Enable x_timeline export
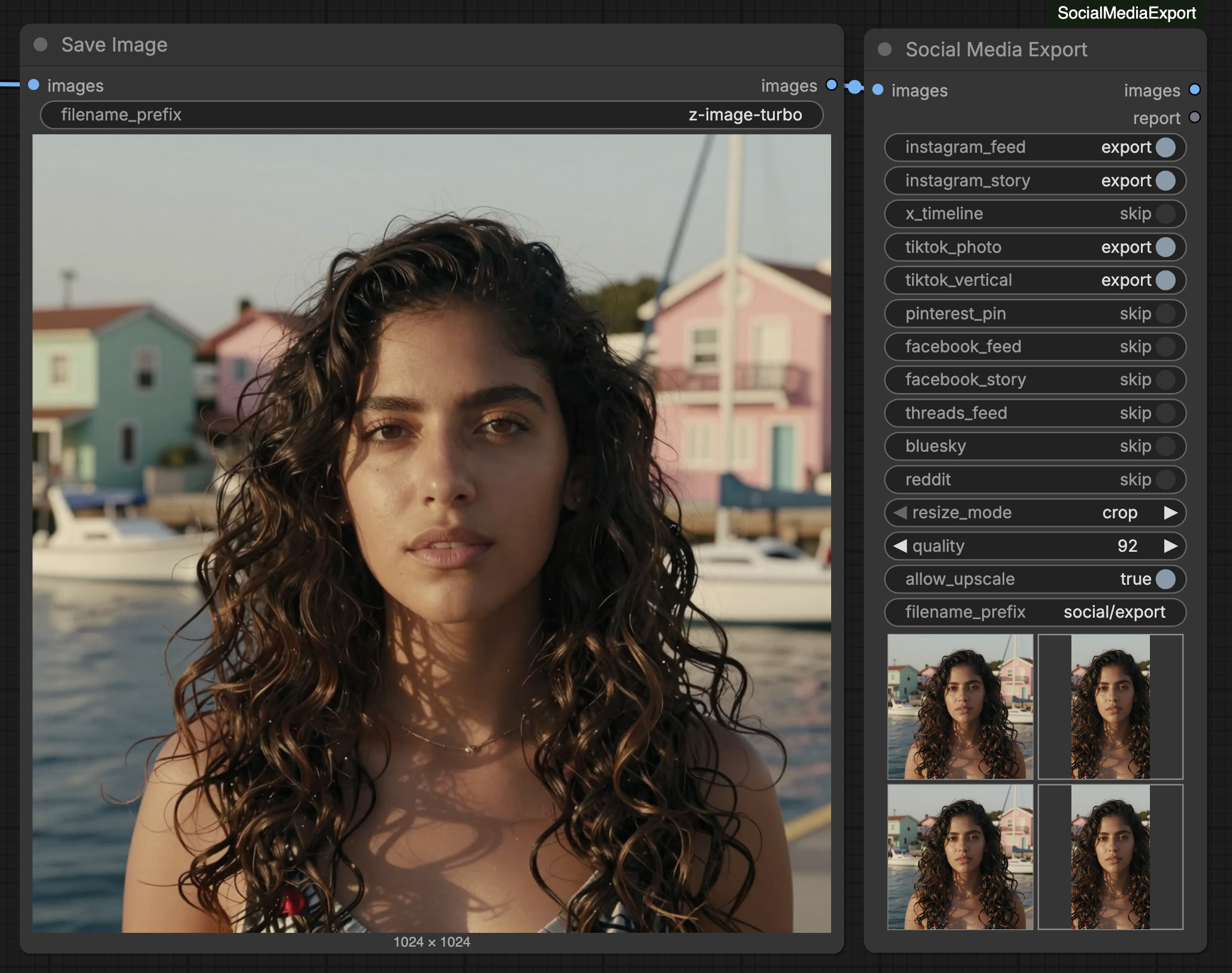1232x973 pixels. coord(1165,214)
